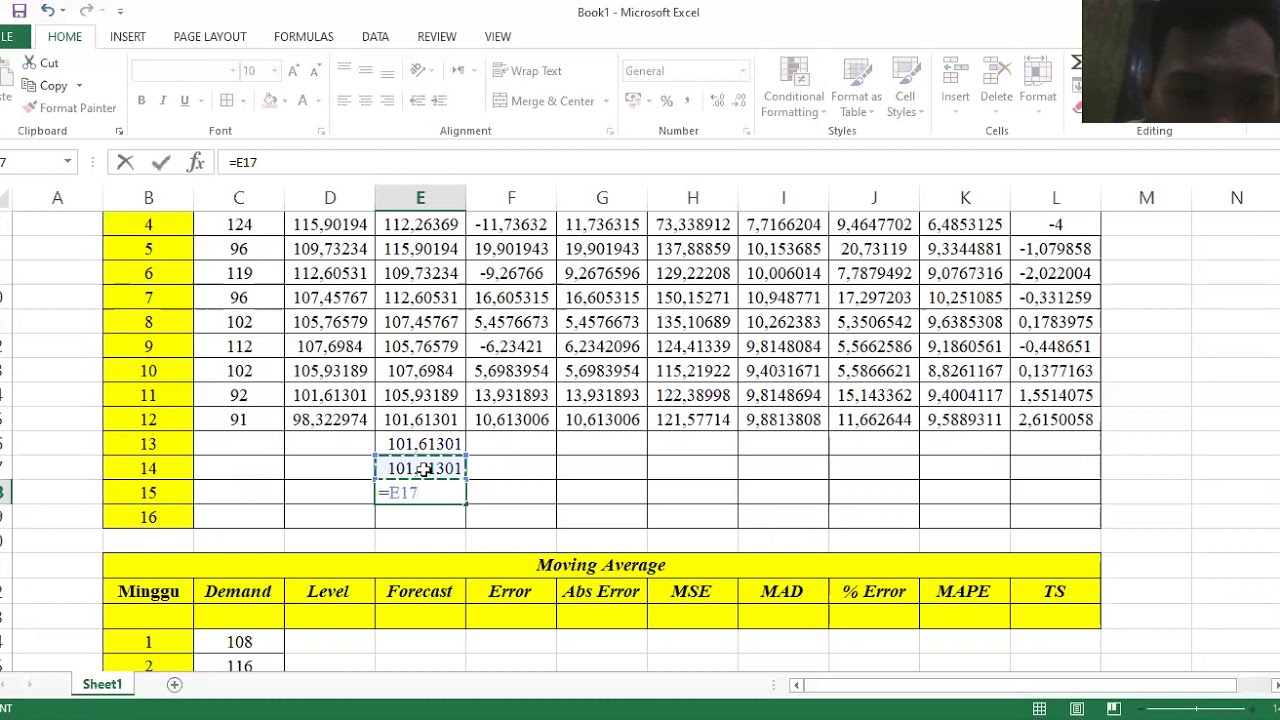This screenshot has height=720, width=1280.
Task: Click the Fill Color bucket icon
Action: coord(269,101)
